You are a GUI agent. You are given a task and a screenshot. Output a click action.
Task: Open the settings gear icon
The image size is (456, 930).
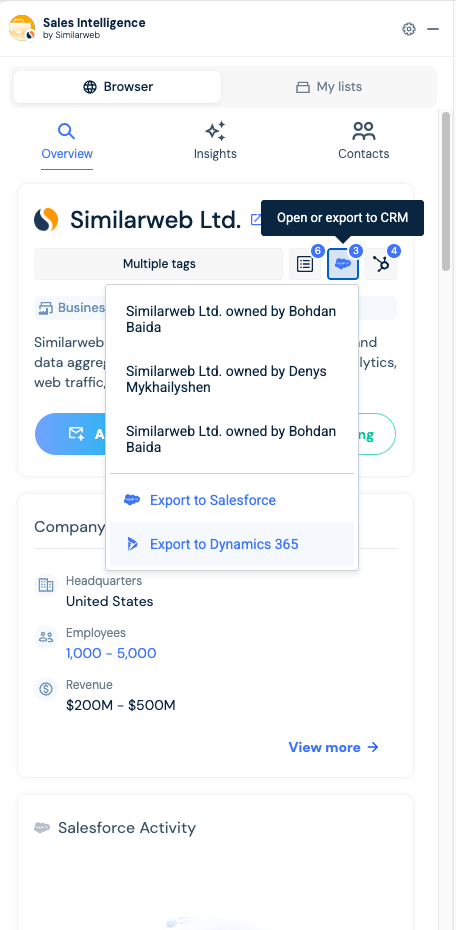coord(409,28)
